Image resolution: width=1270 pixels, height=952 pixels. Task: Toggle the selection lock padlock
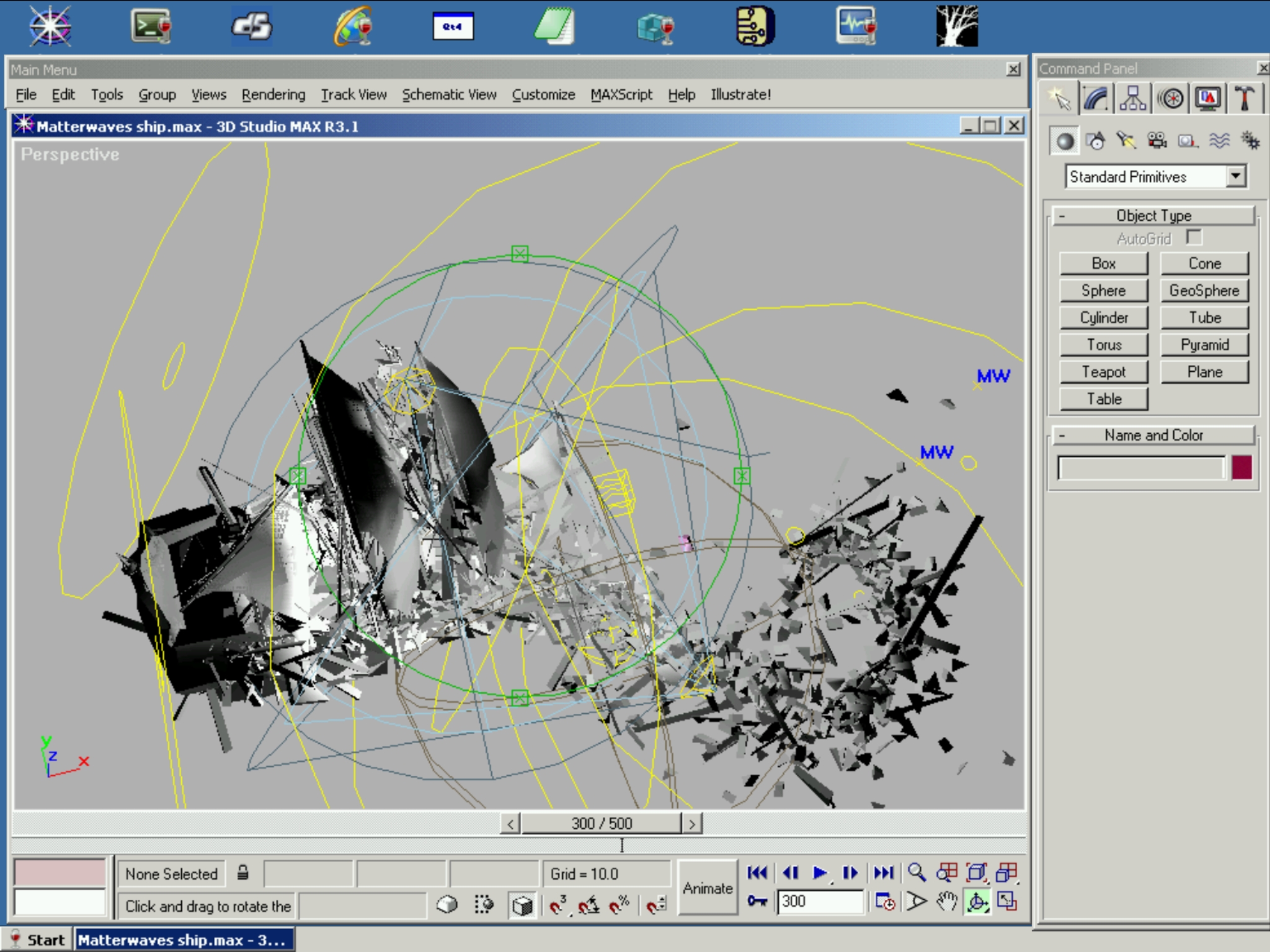(x=243, y=873)
